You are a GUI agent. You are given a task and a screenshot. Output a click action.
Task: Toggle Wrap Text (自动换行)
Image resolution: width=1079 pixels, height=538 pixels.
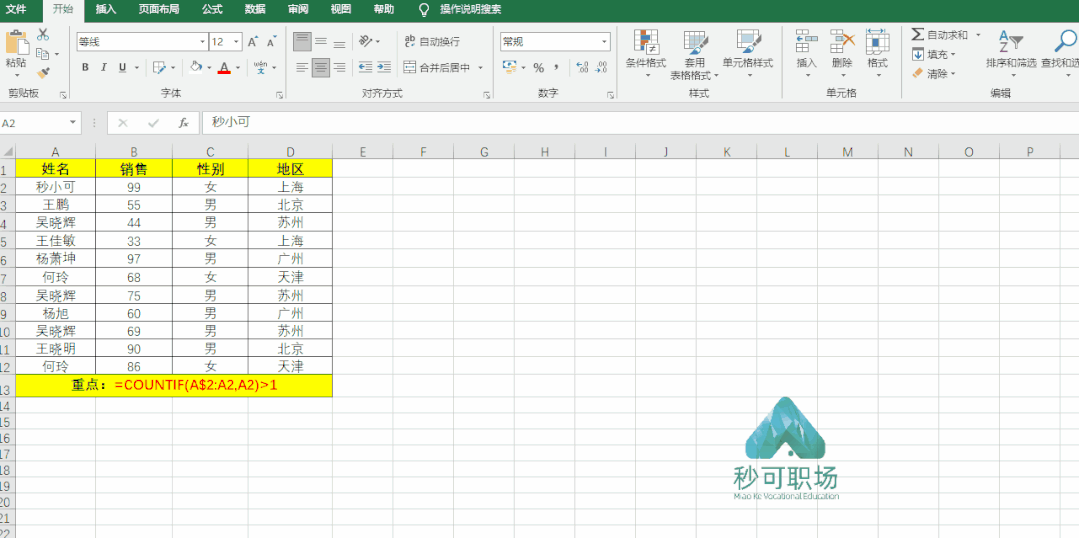[x=431, y=42]
